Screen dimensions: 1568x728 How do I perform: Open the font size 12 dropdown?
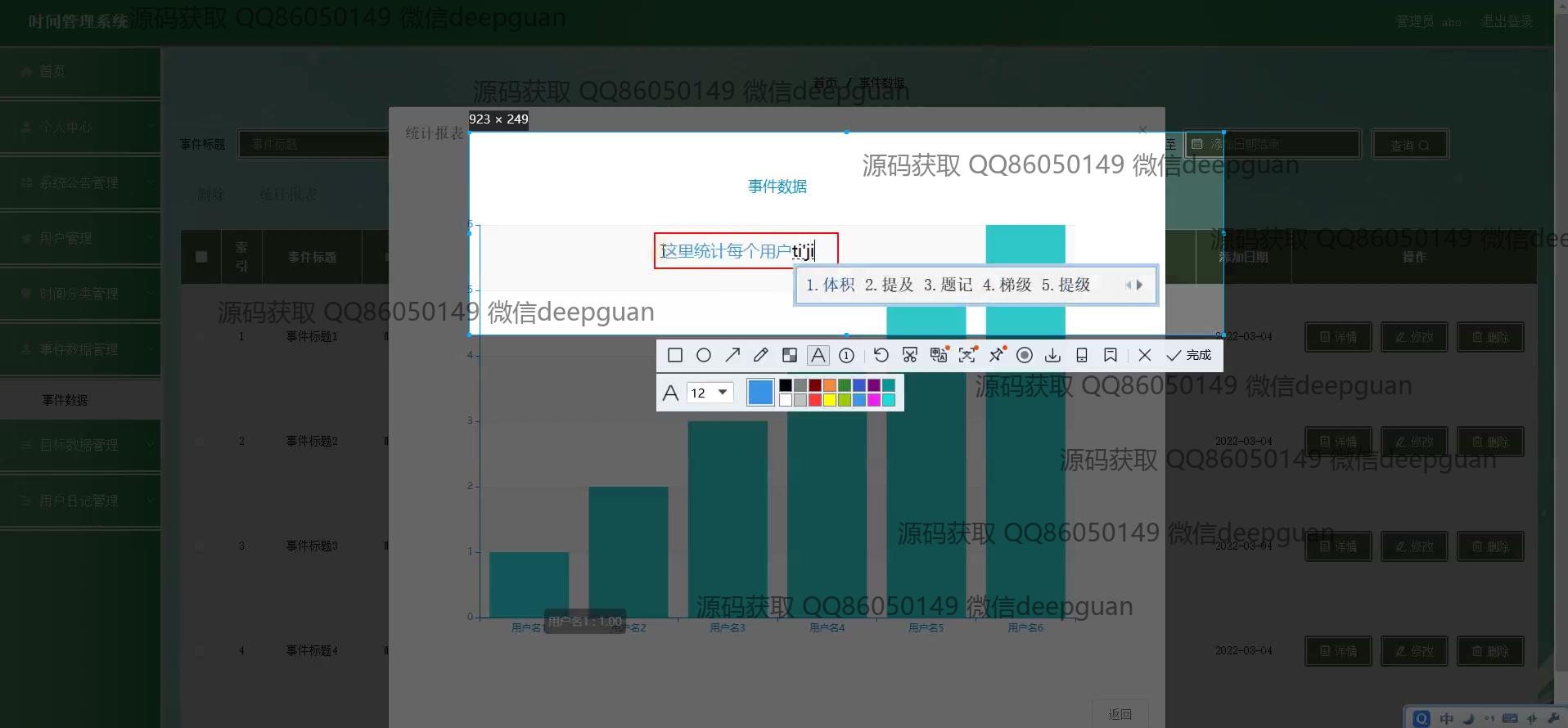pos(710,393)
